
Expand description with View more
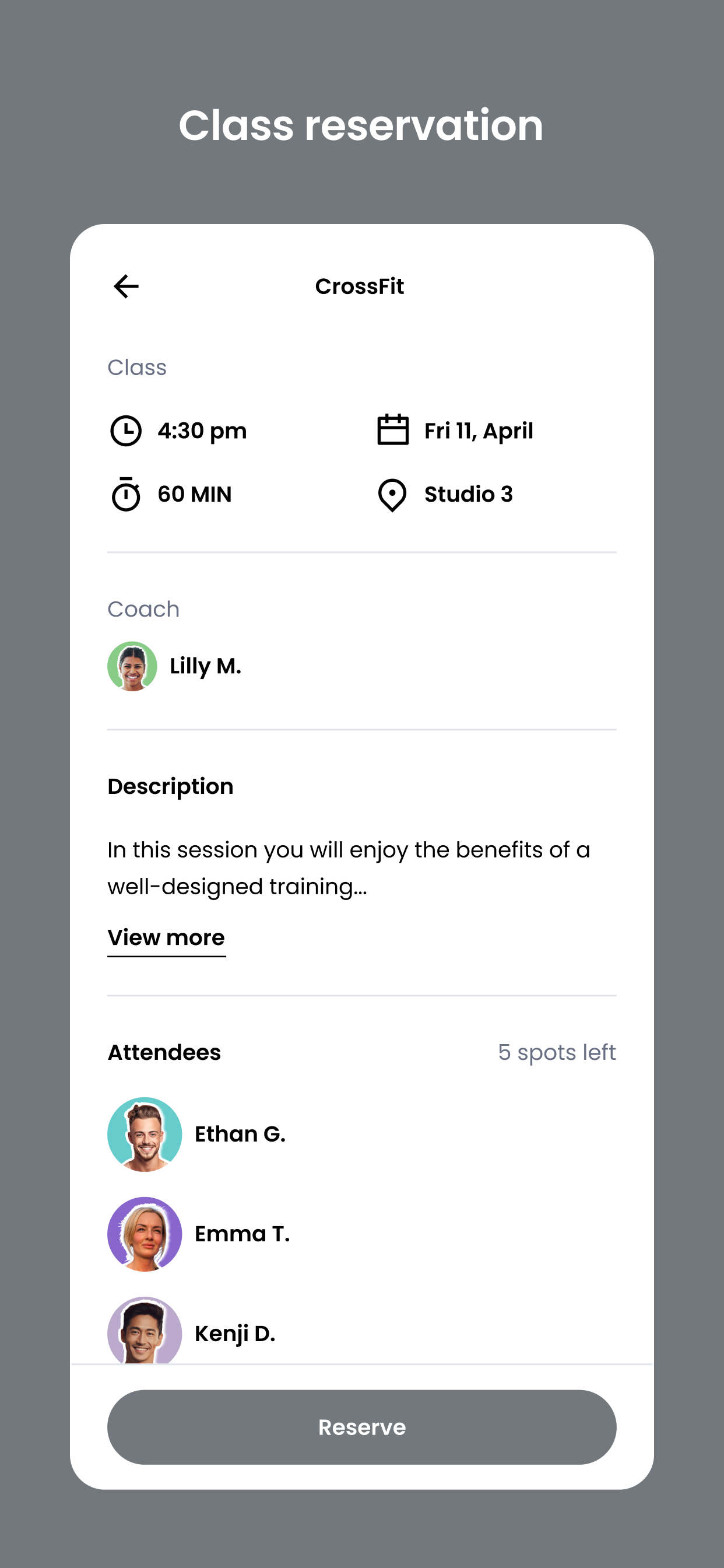pyautogui.click(x=166, y=938)
